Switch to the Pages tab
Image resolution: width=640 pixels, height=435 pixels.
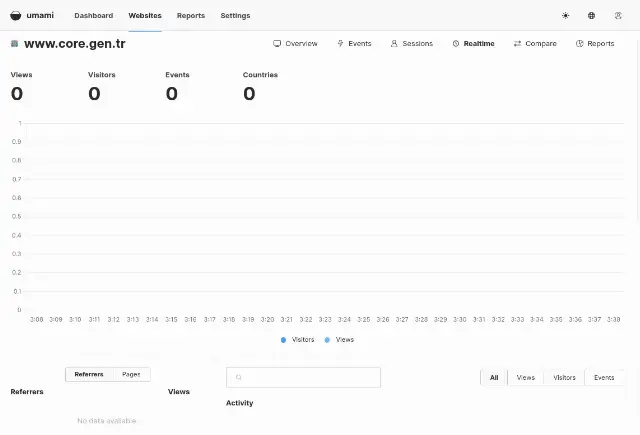[131, 374]
